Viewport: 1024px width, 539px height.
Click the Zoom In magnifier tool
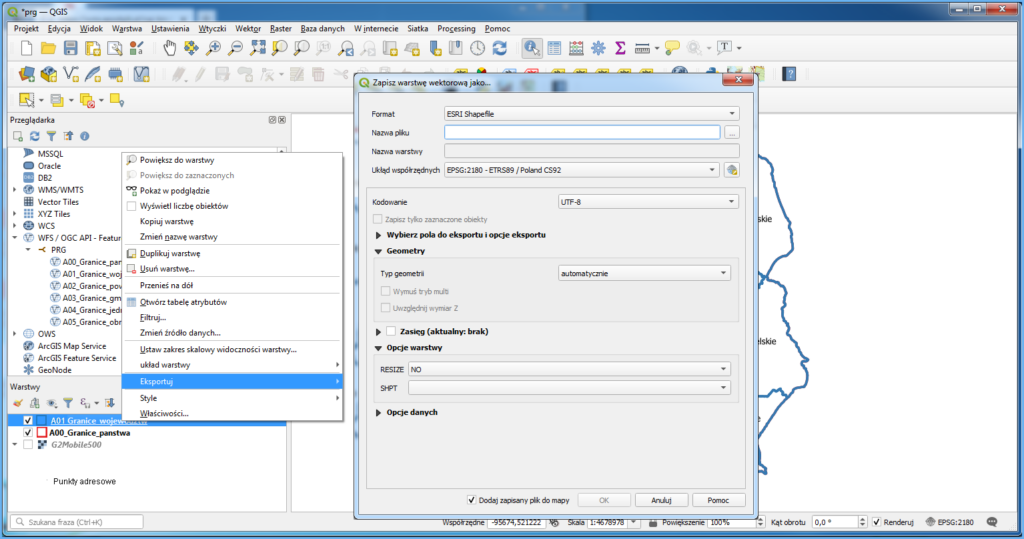coord(214,48)
